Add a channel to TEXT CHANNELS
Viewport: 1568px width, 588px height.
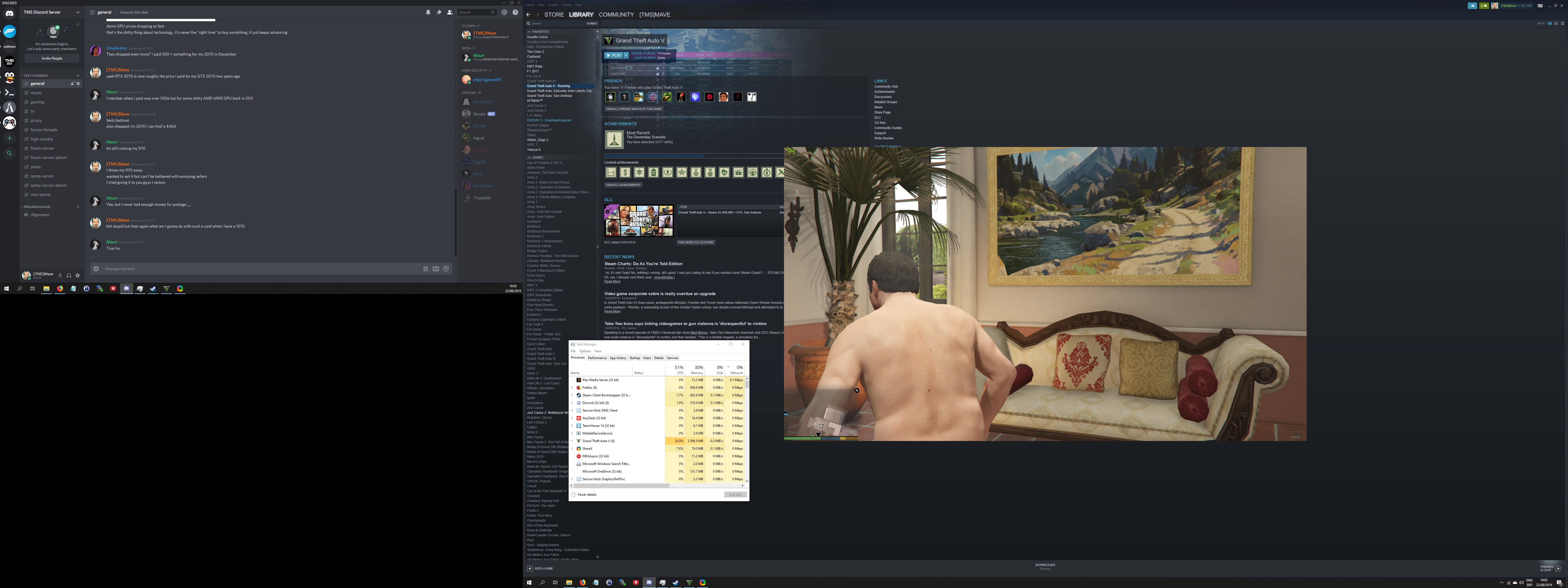[x=78, y=75]
